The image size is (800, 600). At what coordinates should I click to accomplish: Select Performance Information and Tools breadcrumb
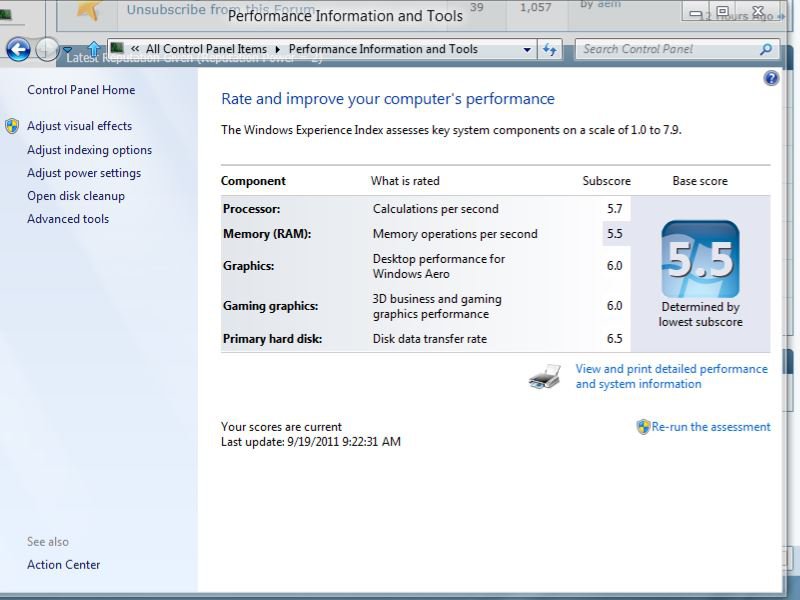(383, 49)
